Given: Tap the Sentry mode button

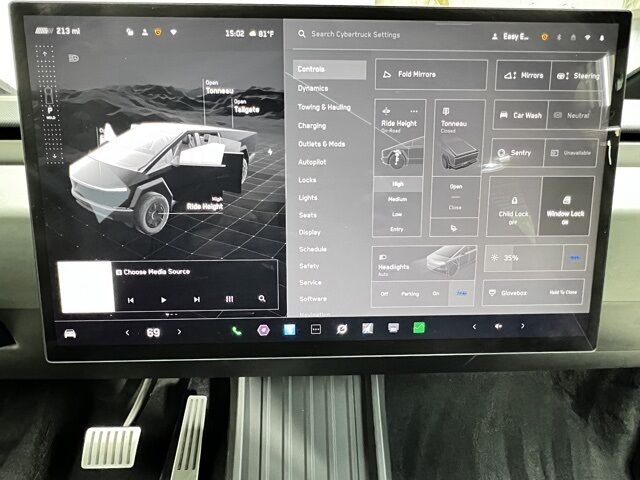Looking at the screenshot, I should coord(515,153).
